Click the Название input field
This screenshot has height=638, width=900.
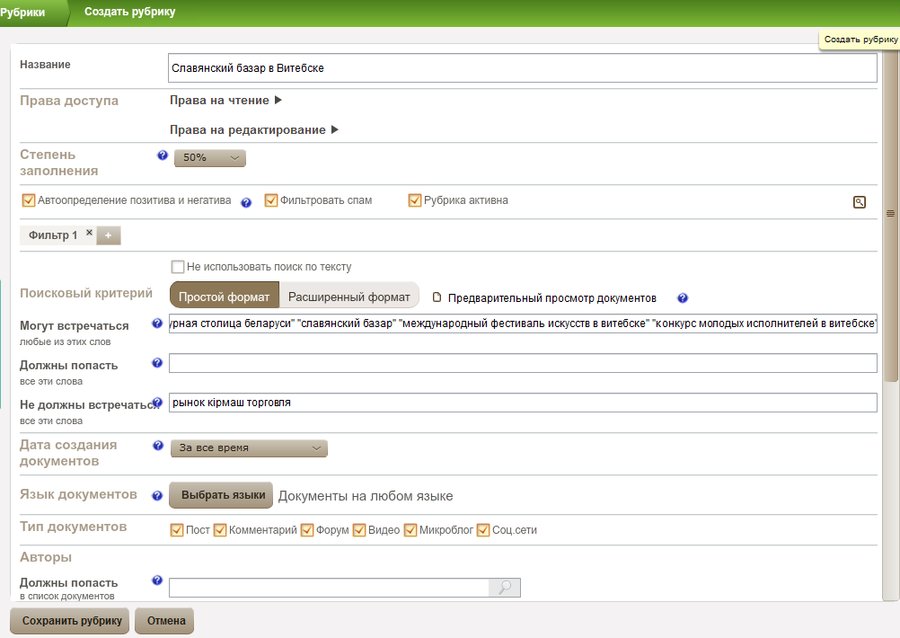point(522,68)
